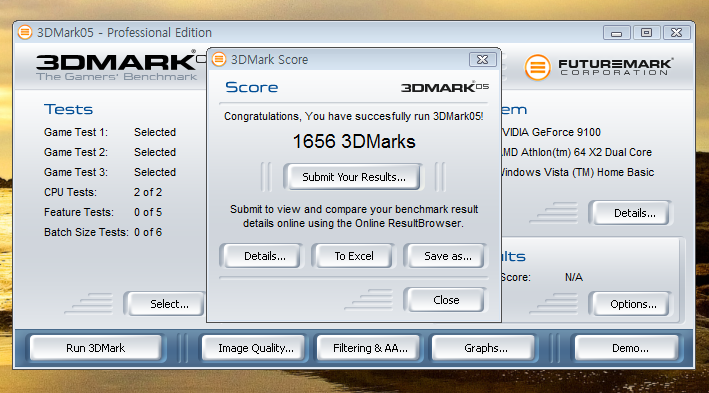Click 'Game Test 2:' label
The height and width of the screenshot is (393, 709).
point(76,152)
